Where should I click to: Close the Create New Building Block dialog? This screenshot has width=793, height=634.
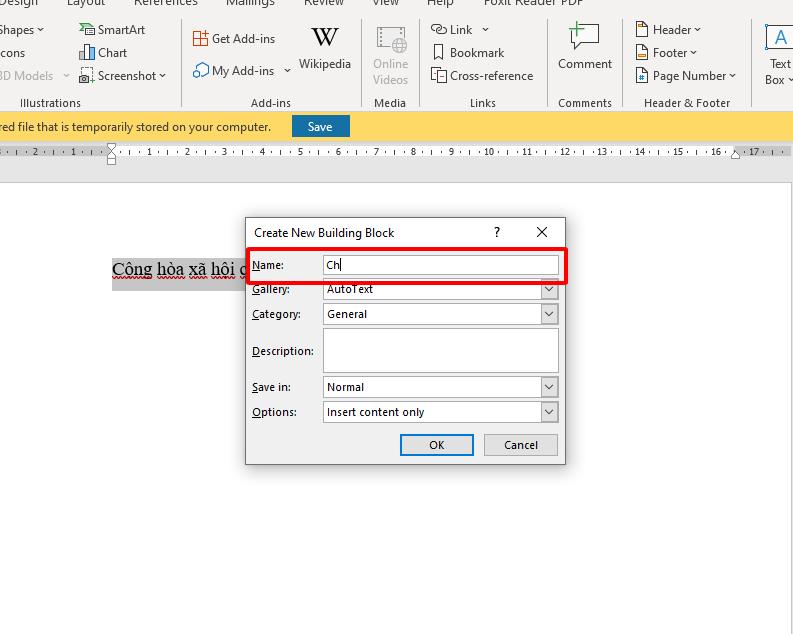[x=542, y=232]
